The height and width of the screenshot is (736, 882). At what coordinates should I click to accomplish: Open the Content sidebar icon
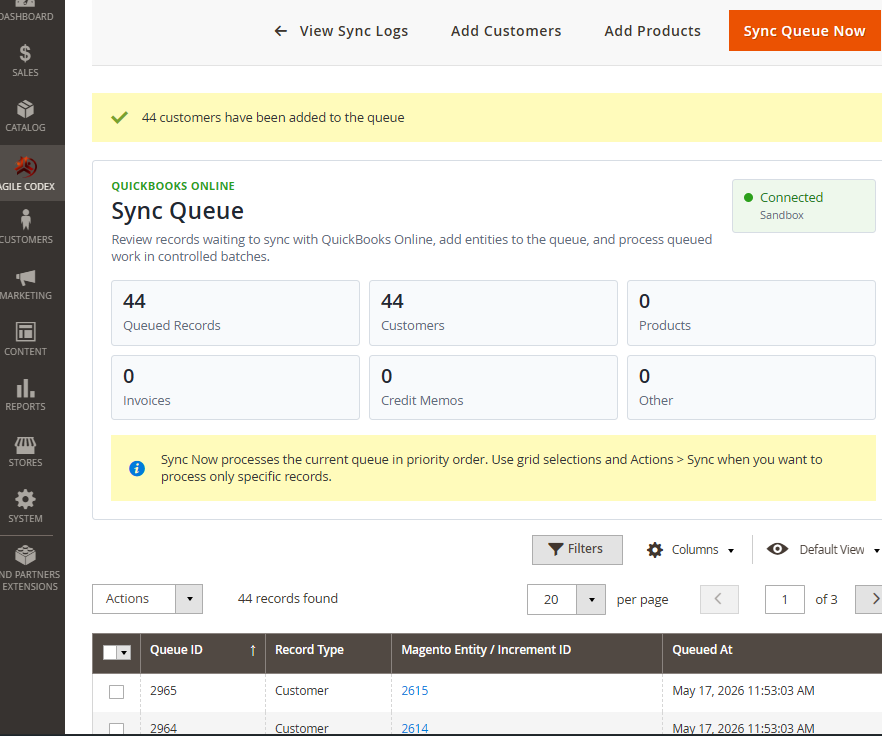click(25, 332)
